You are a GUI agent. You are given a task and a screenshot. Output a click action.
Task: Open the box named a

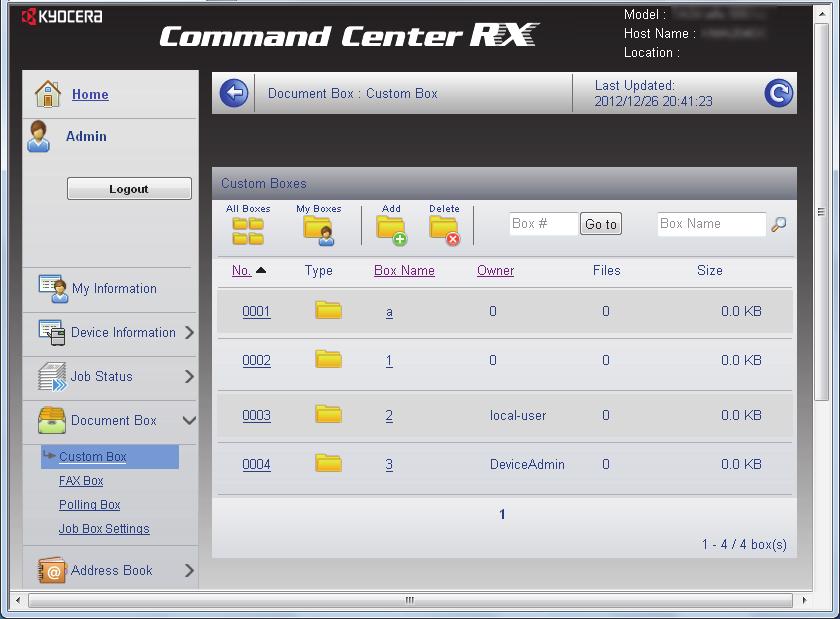pos(389,312)
